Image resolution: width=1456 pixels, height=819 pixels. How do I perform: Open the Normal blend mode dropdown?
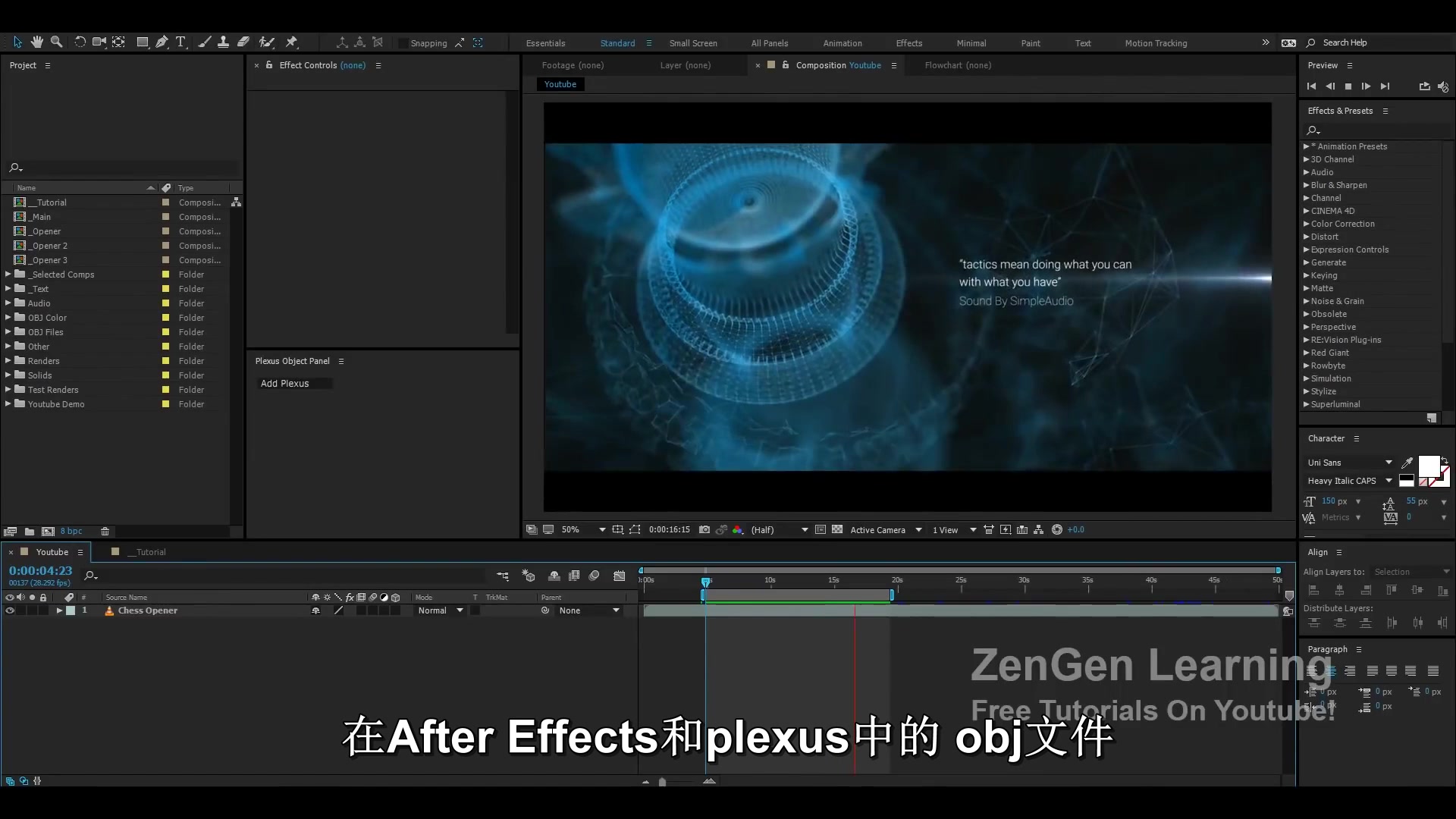[440, 610]
